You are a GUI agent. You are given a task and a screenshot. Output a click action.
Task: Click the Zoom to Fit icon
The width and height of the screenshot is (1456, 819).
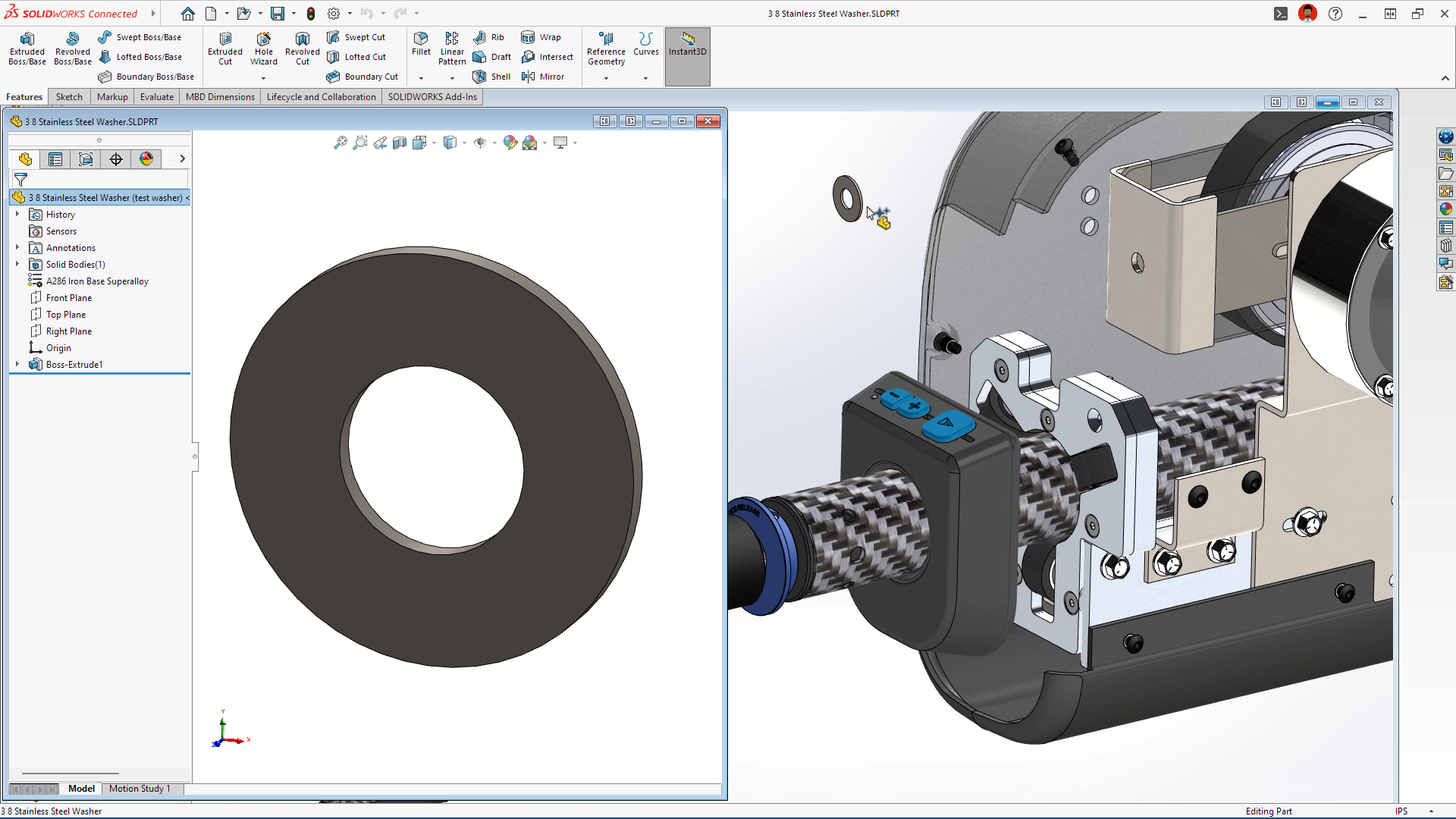point(339,142)
